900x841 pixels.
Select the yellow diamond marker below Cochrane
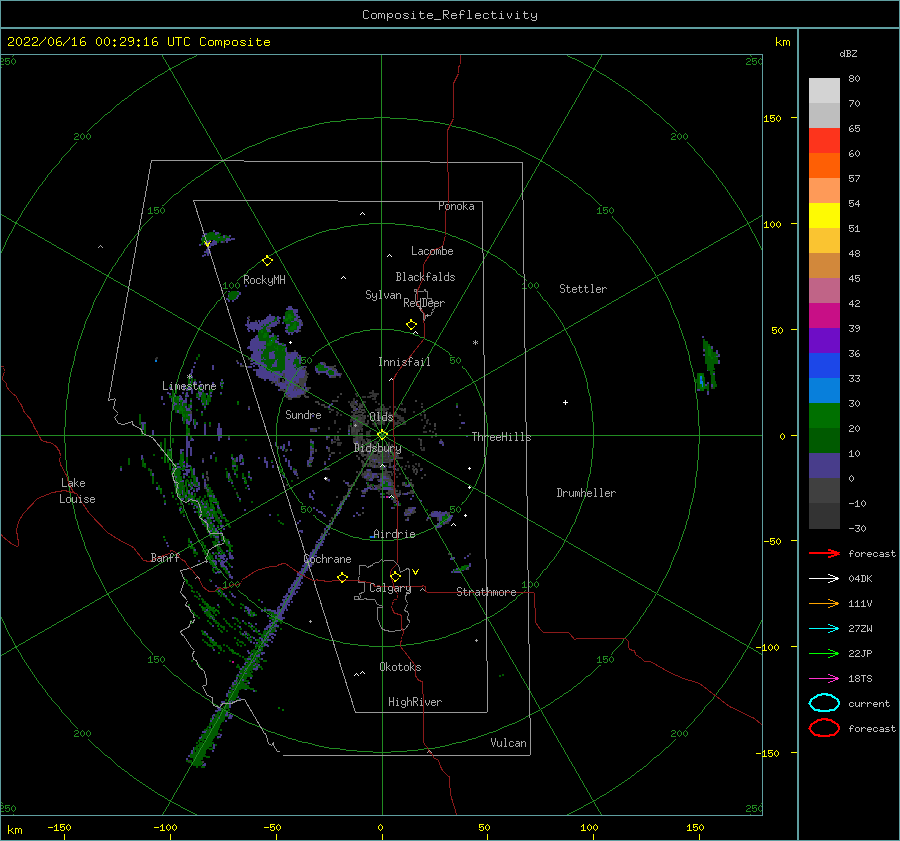coord(343,577)
